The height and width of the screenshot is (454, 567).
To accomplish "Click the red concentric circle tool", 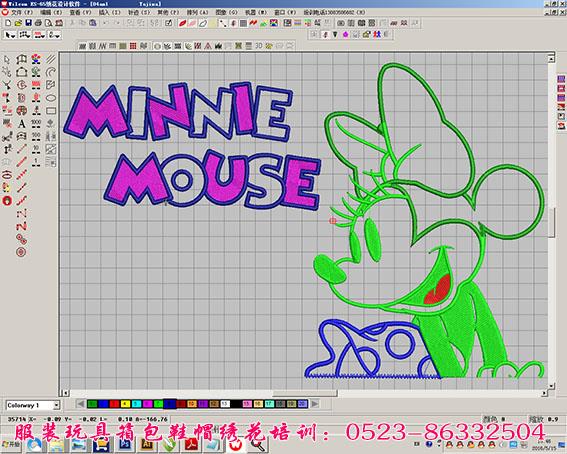I will click(x=21, y=252).
